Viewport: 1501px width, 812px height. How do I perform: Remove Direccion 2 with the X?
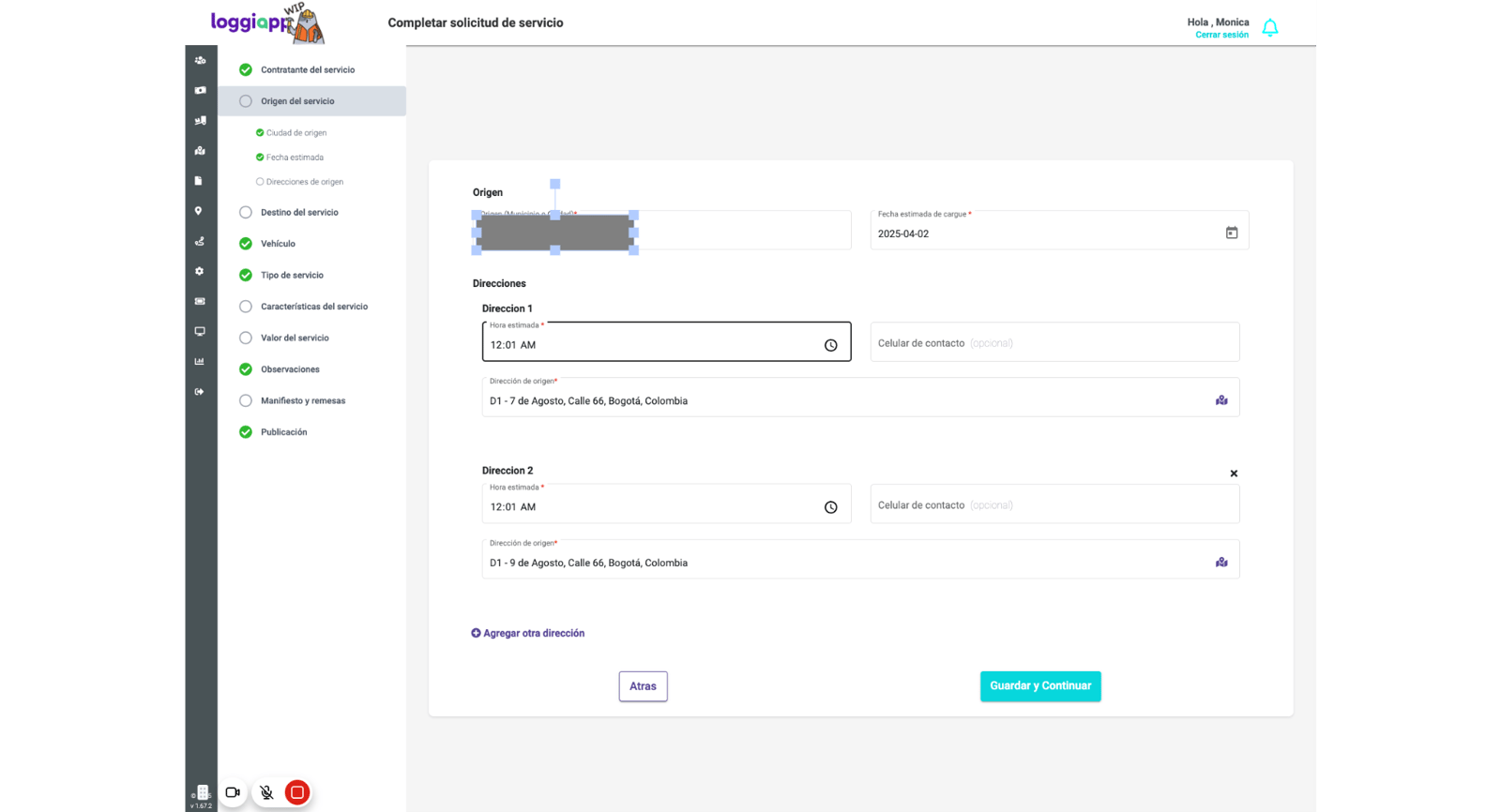click(1234, 474)
